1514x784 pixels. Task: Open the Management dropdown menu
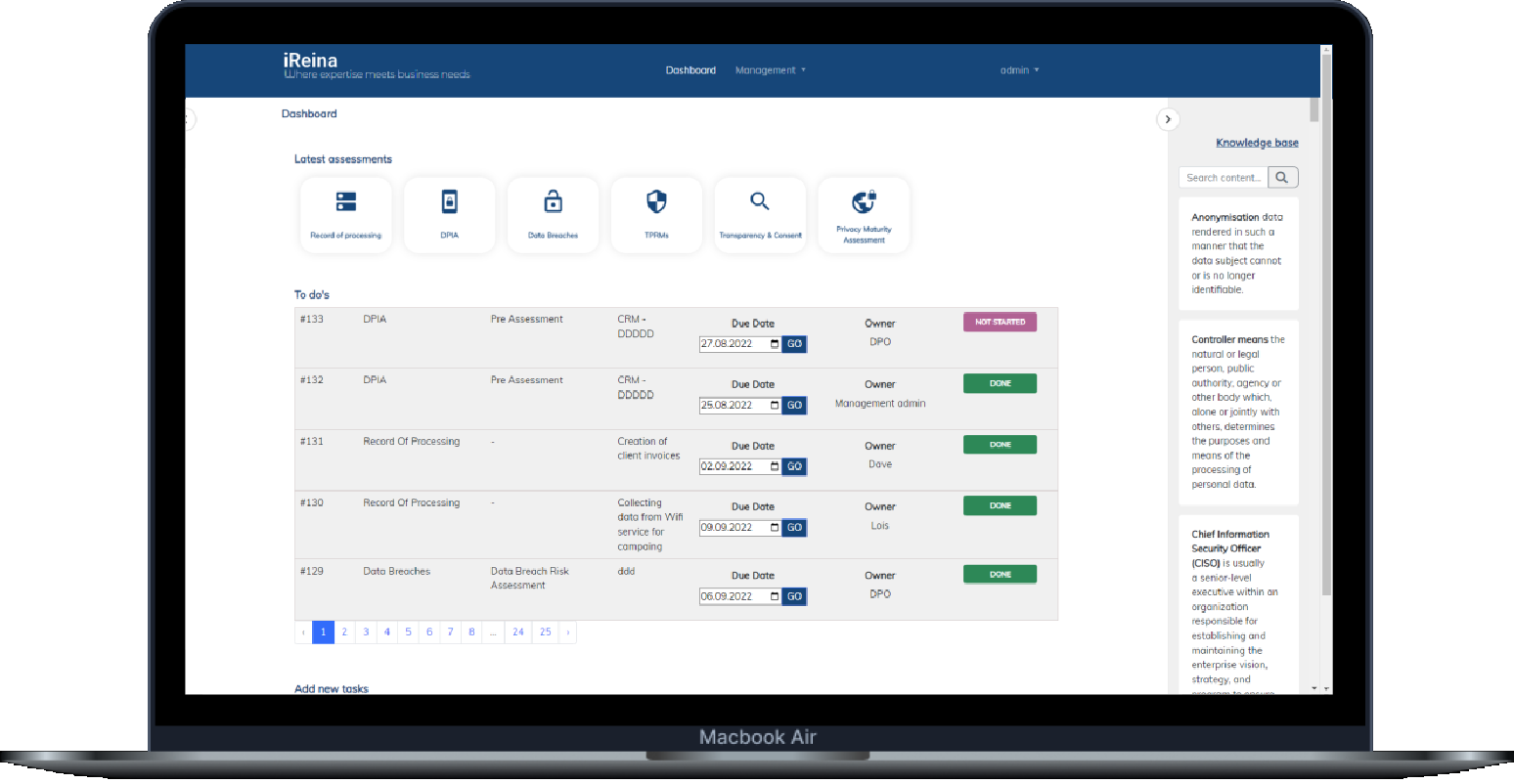pos(770,70)
